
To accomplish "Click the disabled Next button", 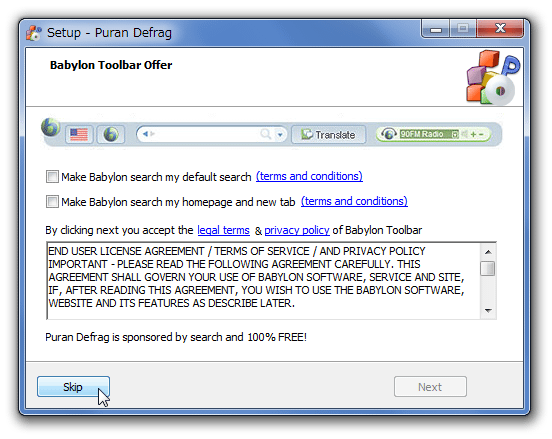I will (x=430, y=387).
